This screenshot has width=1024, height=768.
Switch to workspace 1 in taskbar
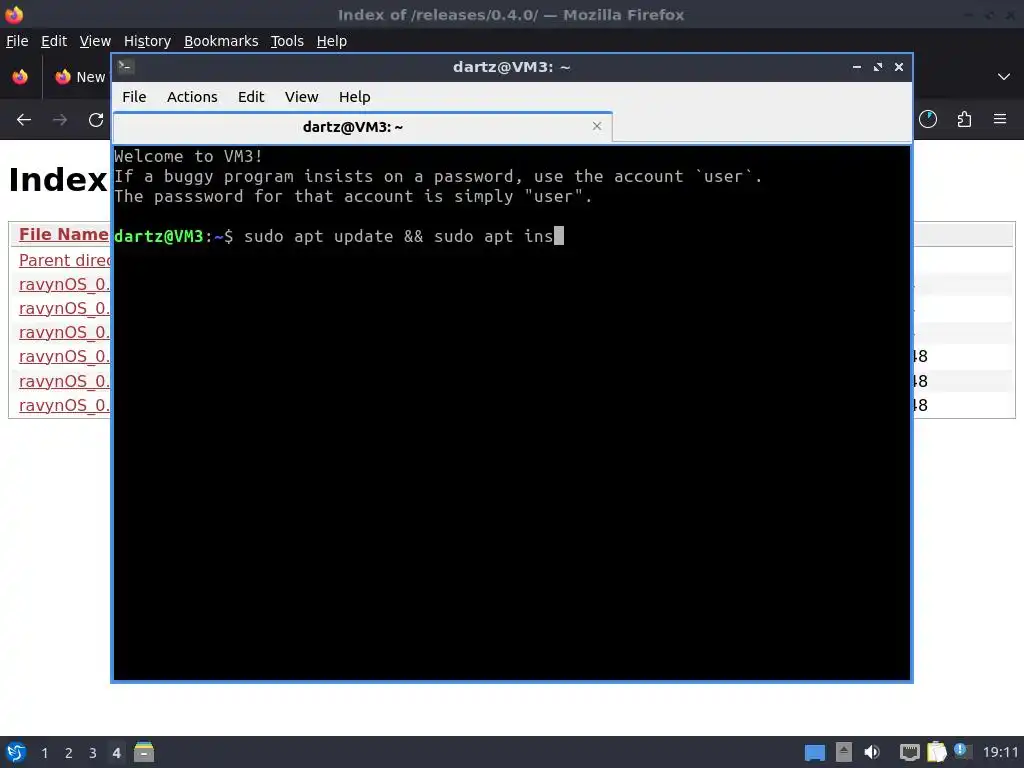point(44,753)
